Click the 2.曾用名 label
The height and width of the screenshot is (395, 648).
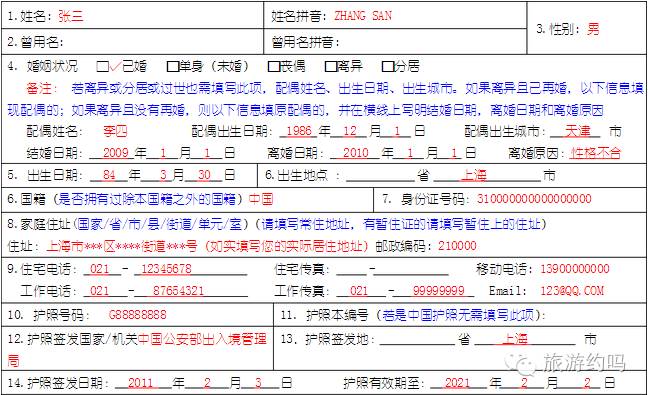point(35,42)
